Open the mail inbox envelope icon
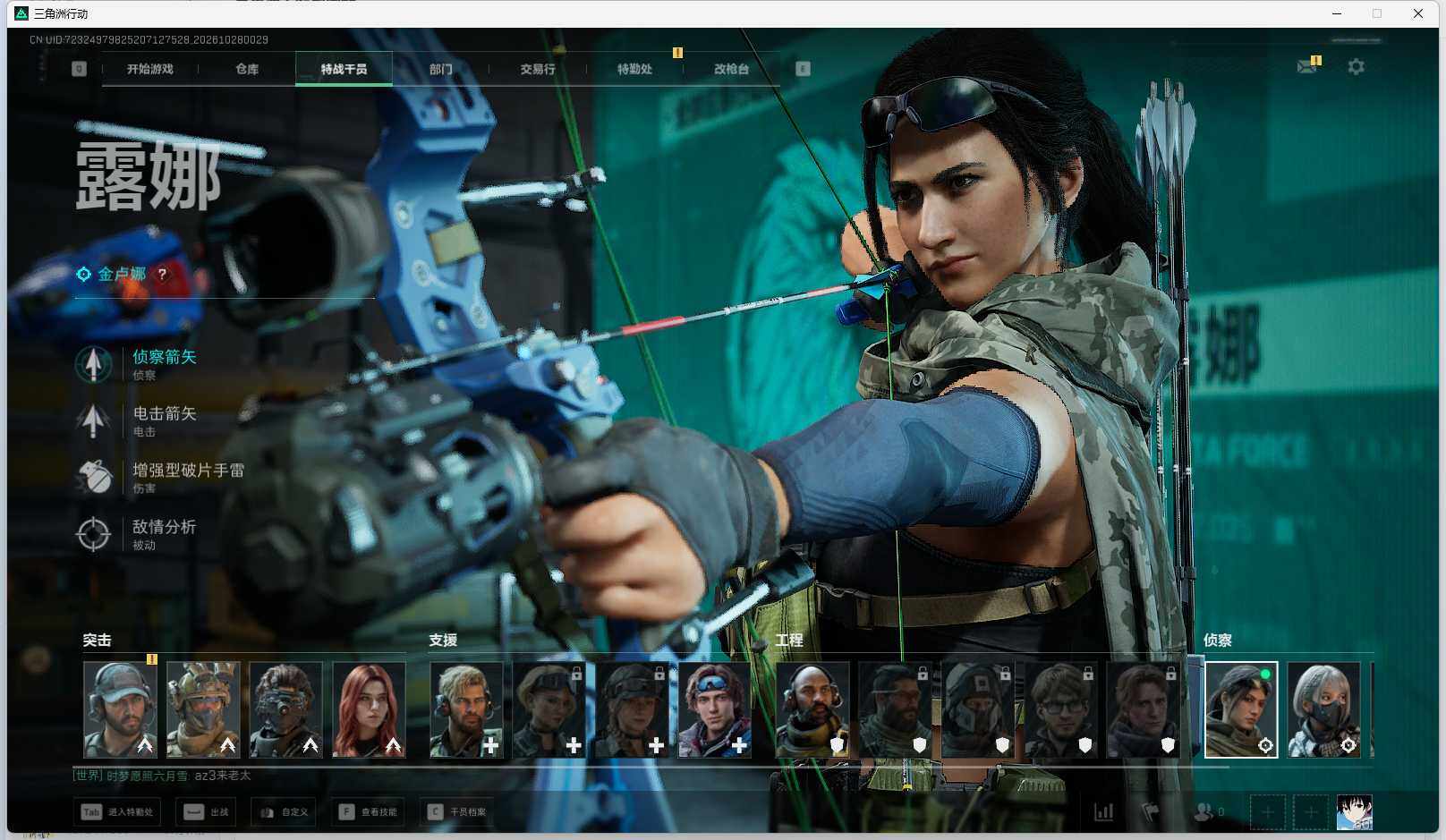Viewport: 1446px width, 840px height. pos(1306,67)
